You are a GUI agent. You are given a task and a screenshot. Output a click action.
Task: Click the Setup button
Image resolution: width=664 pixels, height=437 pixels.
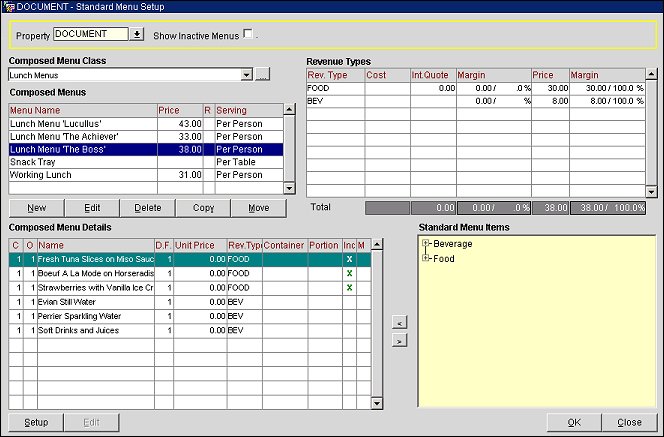coord(36,422)
